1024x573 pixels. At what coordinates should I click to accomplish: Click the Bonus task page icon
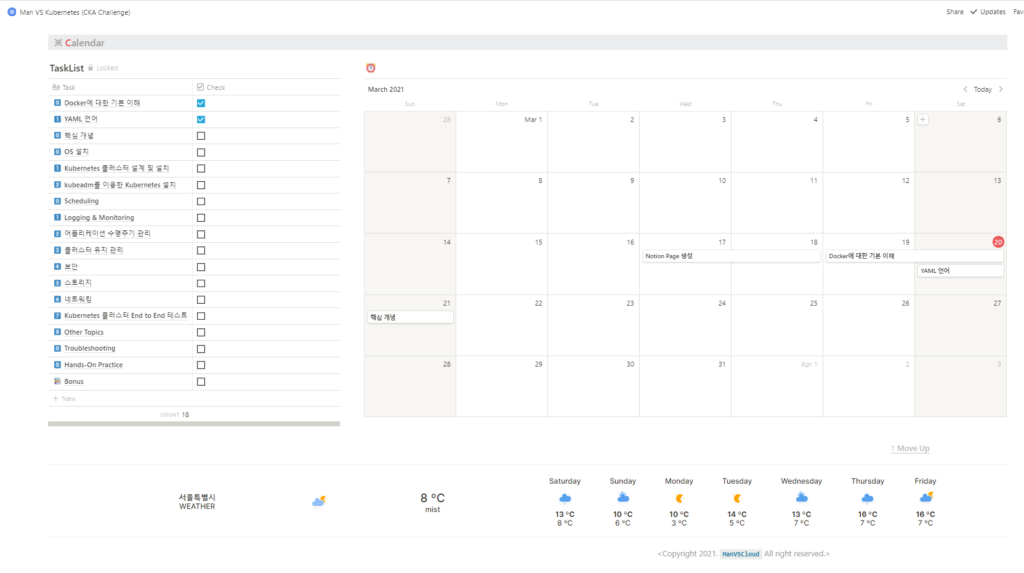pos(57,382)
